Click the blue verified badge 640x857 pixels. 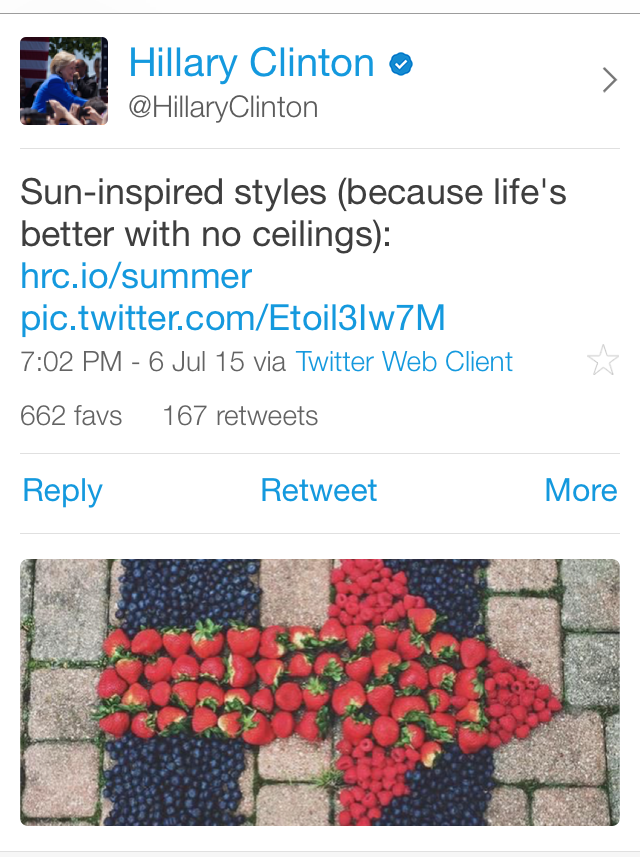[402, 65]
